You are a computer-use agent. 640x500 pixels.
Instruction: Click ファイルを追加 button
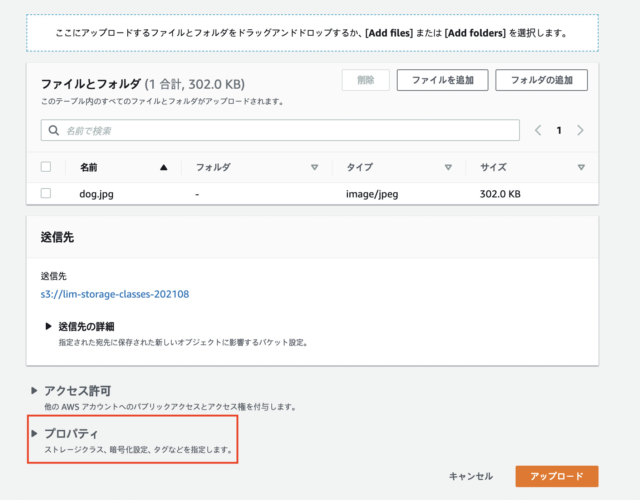tap(442, 80)
